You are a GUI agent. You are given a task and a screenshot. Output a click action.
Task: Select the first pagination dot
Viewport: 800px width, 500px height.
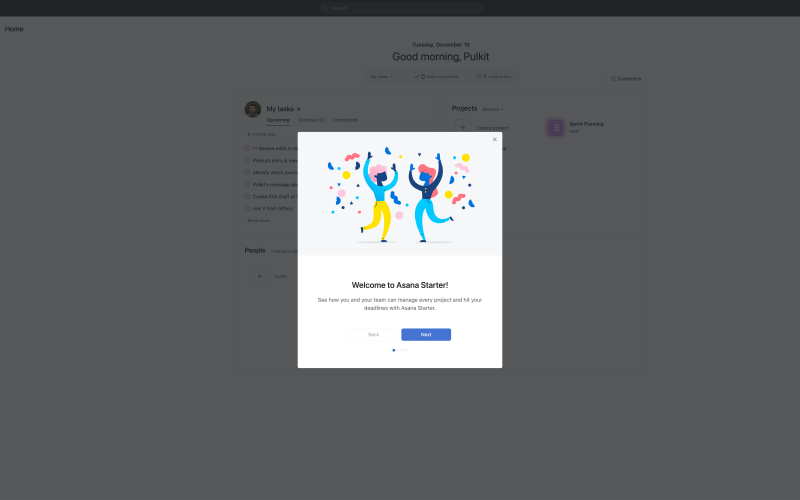(x=393, y=351)
